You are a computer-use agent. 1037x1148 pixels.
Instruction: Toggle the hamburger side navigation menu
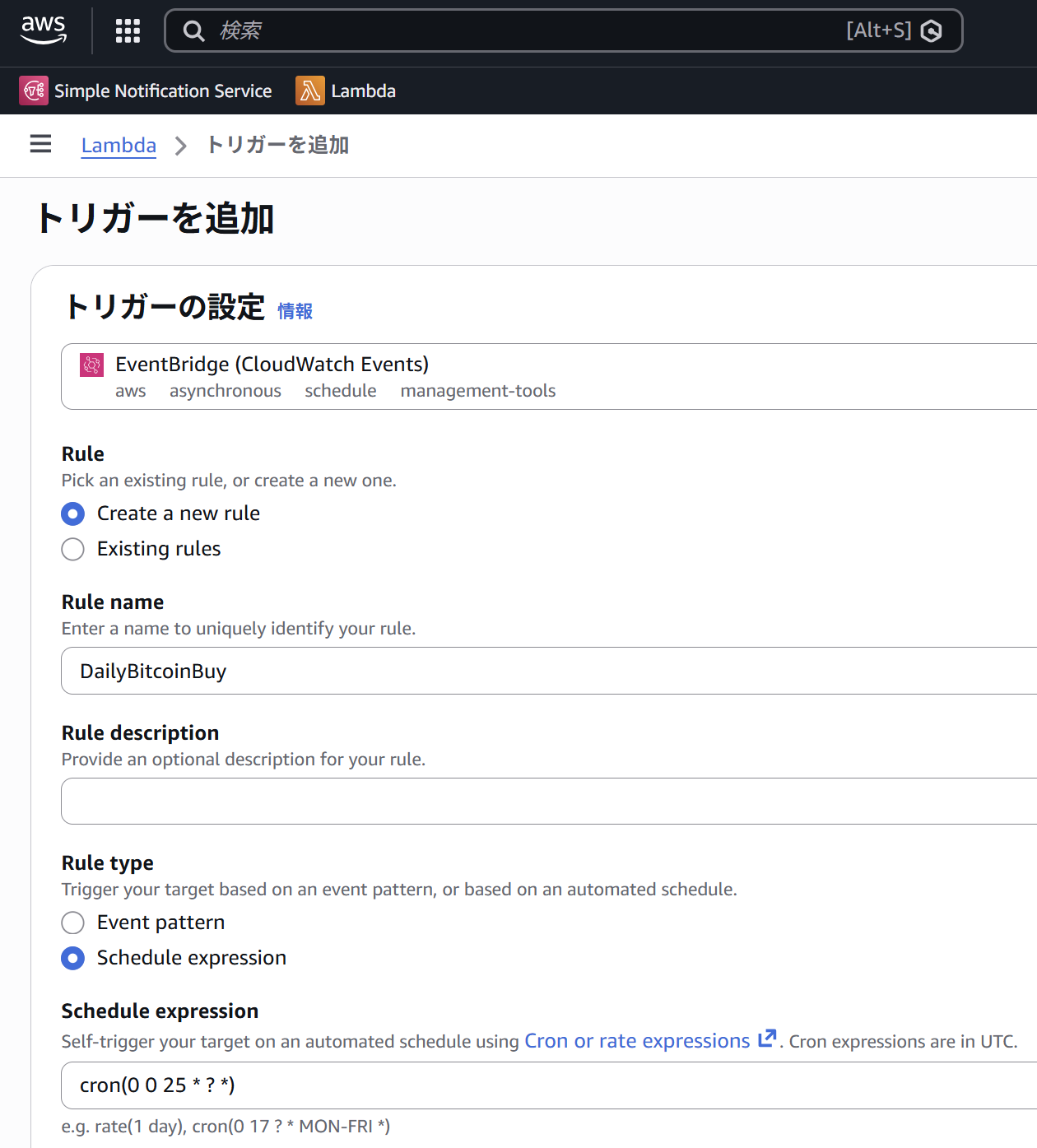pyautogui.click(x=40, y=145)
